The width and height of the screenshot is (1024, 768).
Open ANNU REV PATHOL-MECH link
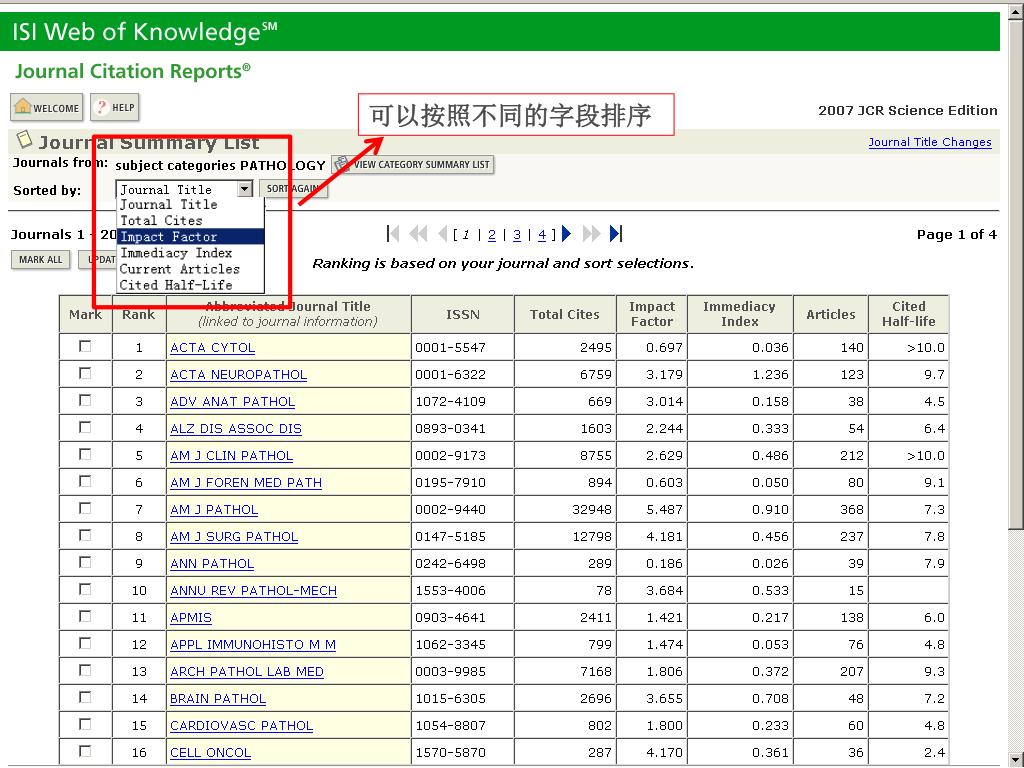(253, 591)
